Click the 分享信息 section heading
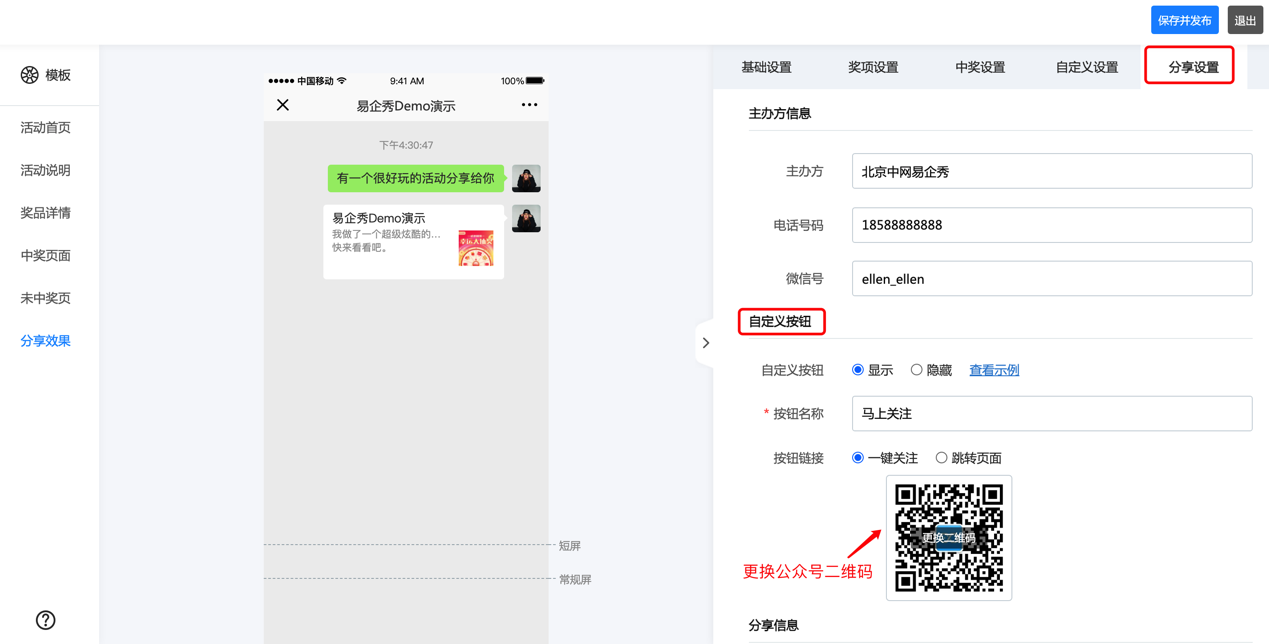 774,626
